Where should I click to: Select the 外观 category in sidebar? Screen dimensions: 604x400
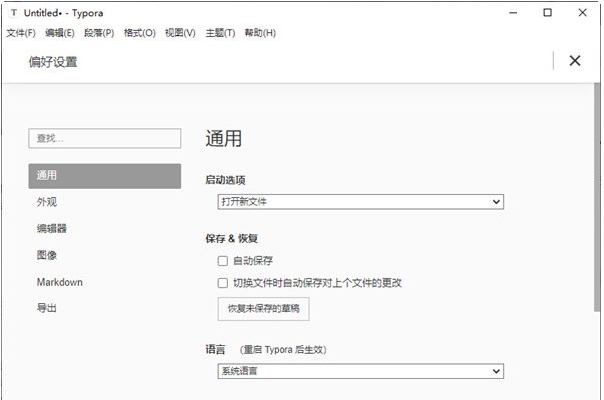[x=47, y=202]
